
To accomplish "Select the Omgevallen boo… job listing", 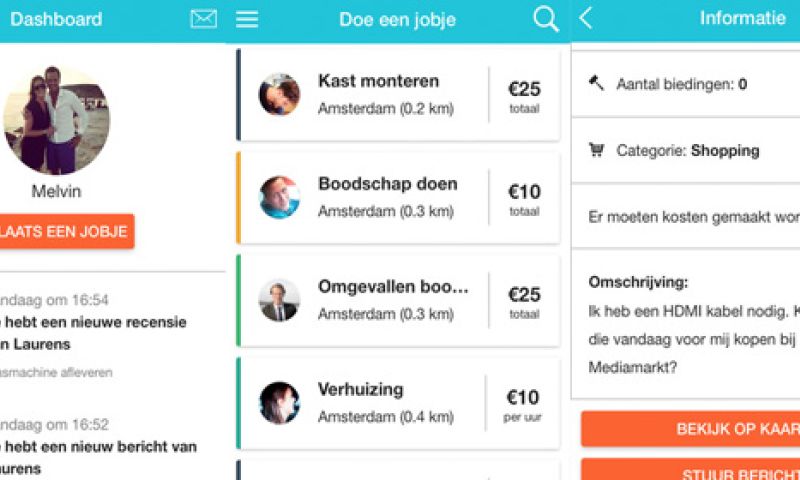I will 392,299.
